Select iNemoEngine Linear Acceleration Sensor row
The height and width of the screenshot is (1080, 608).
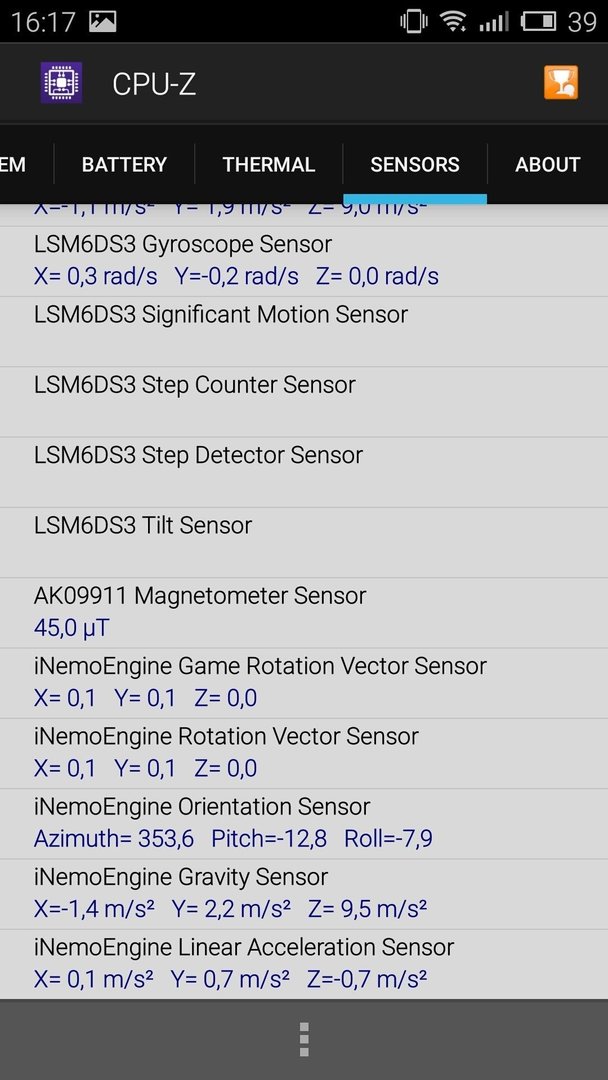point(304,964)
